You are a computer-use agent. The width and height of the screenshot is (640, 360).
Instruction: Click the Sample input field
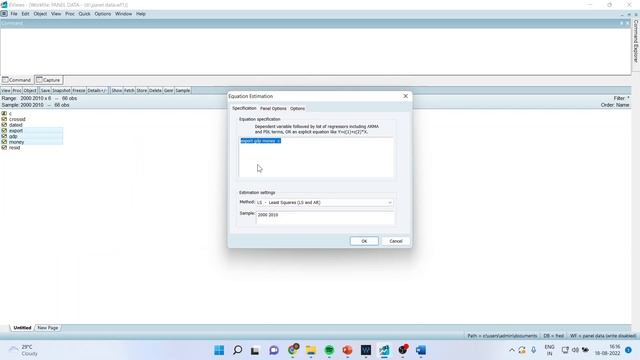point(325,218)
